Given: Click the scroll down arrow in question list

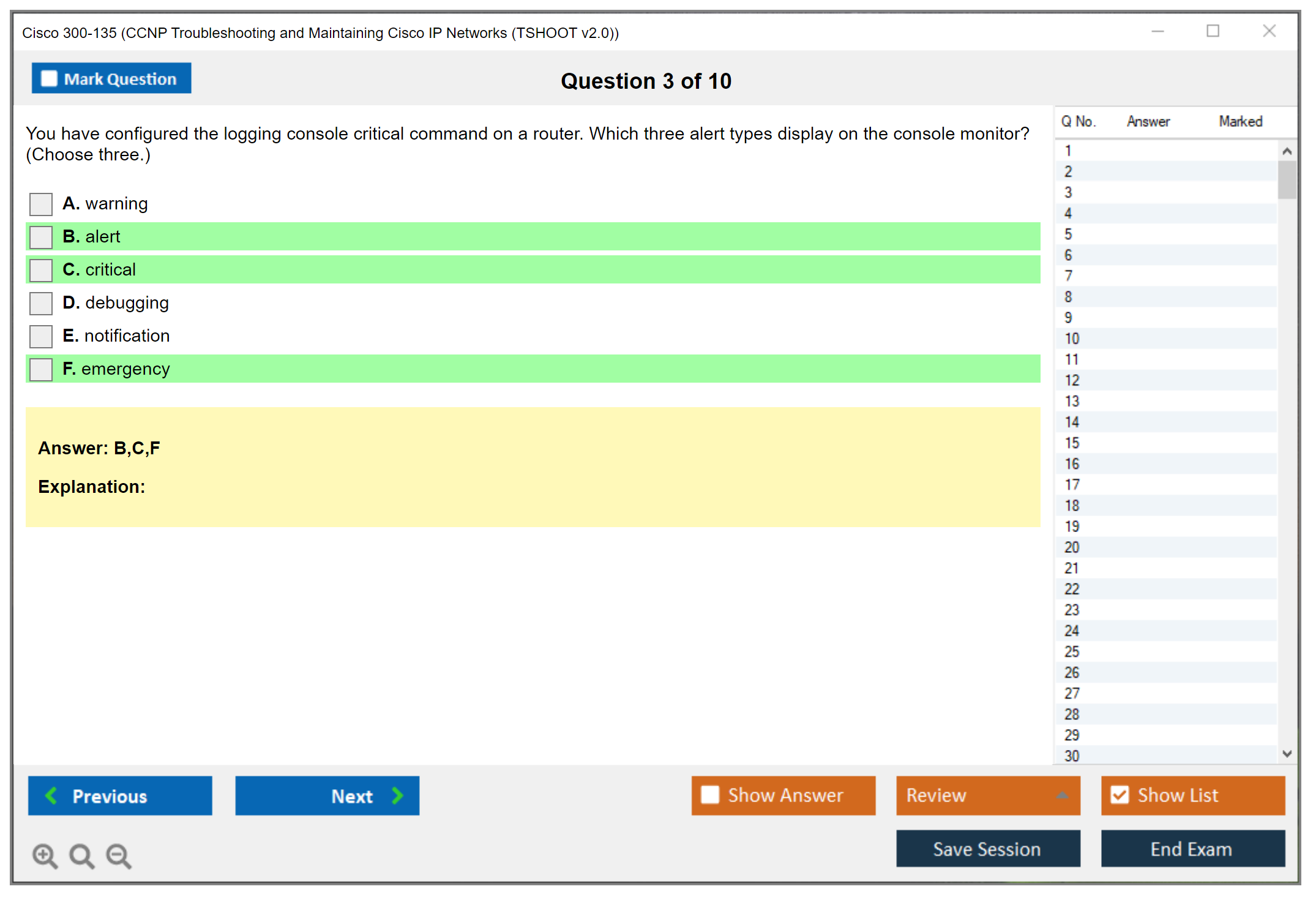Looking at the screenshot, I should tap(1287, 754).
